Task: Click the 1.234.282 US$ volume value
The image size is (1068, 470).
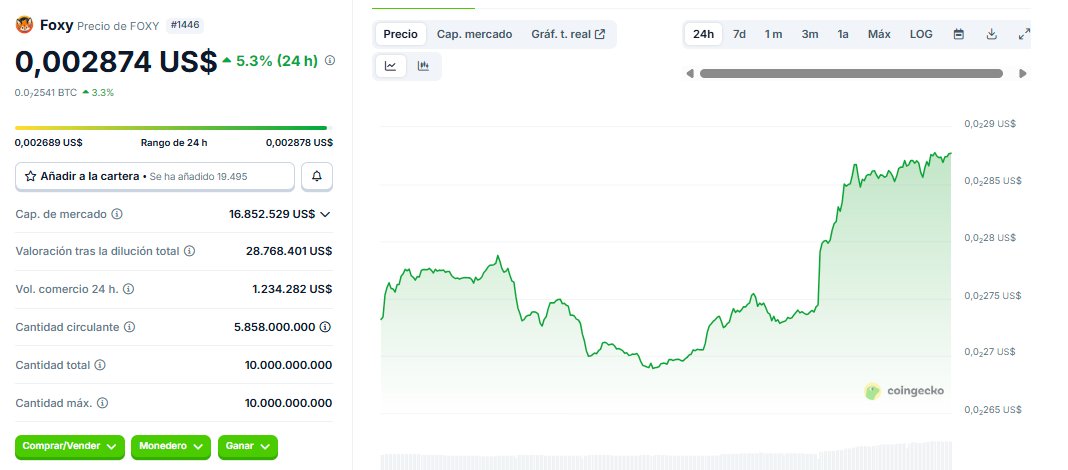Action: tap(292, 289)
